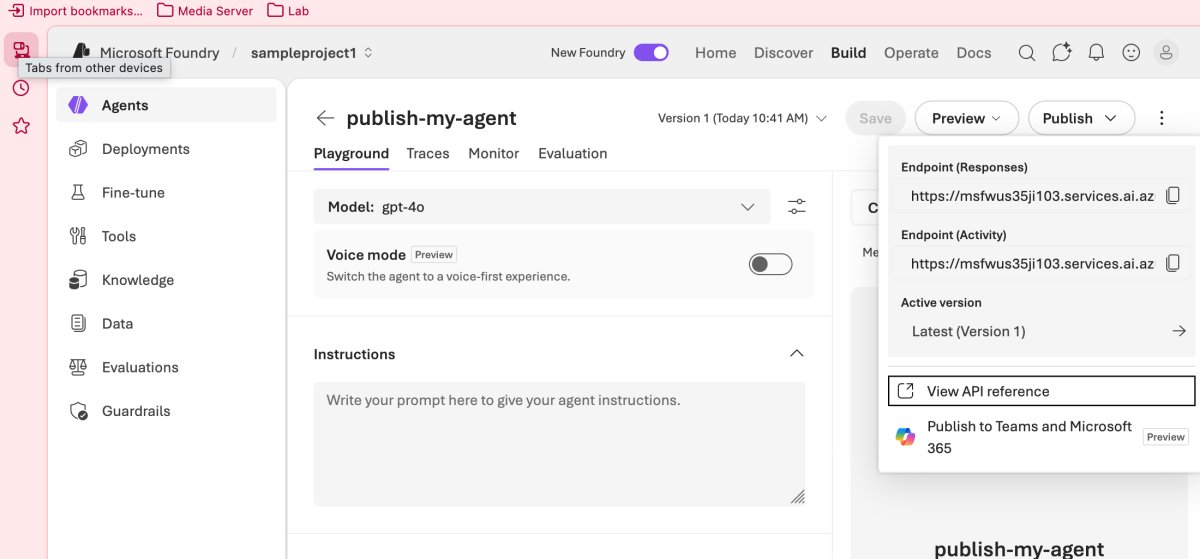Image resolution: width=1200 pixels, height=559 pixels.
Task: Go to Home in top navigation
Action: click(716, 53)
